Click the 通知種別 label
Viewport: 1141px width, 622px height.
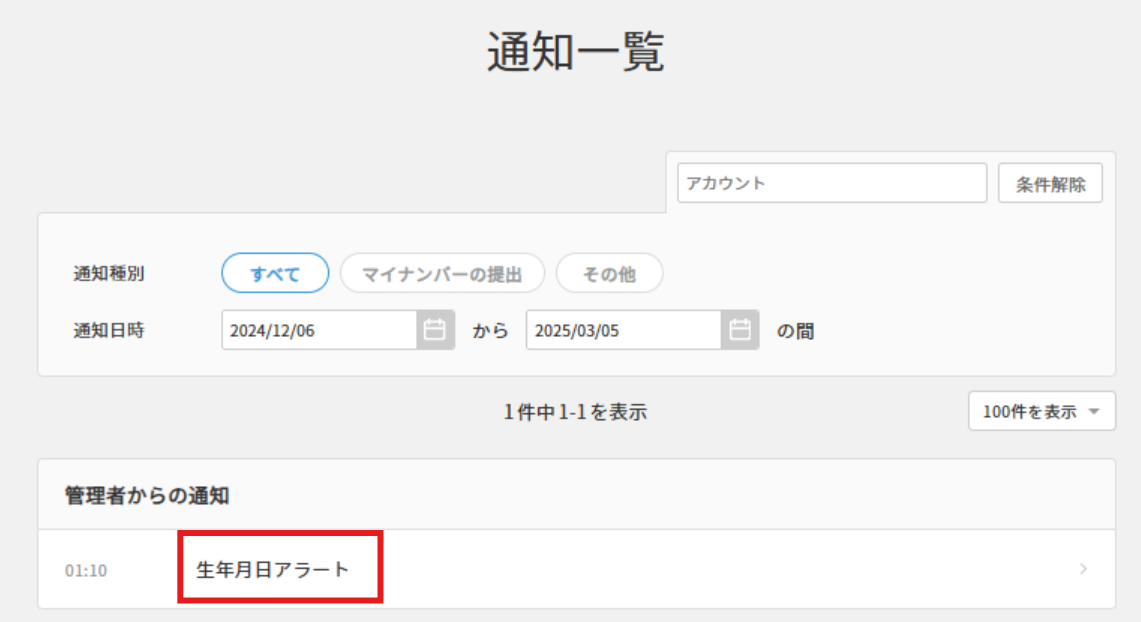pos(109,273)
